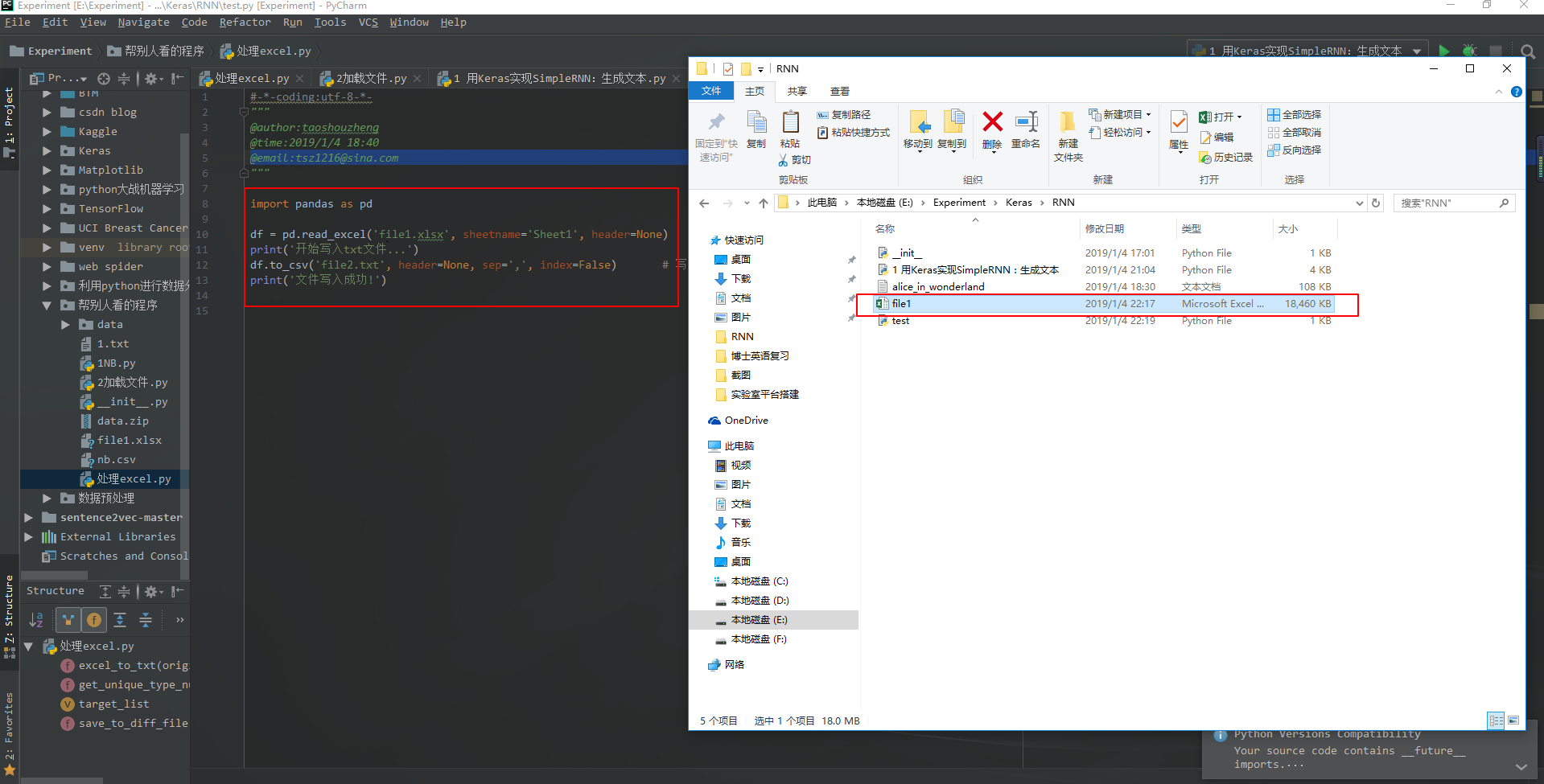Sort Structure members alphabetically
Image resolution: width=1544 pixels, height=784 pixels.
(x=35, y=619)
